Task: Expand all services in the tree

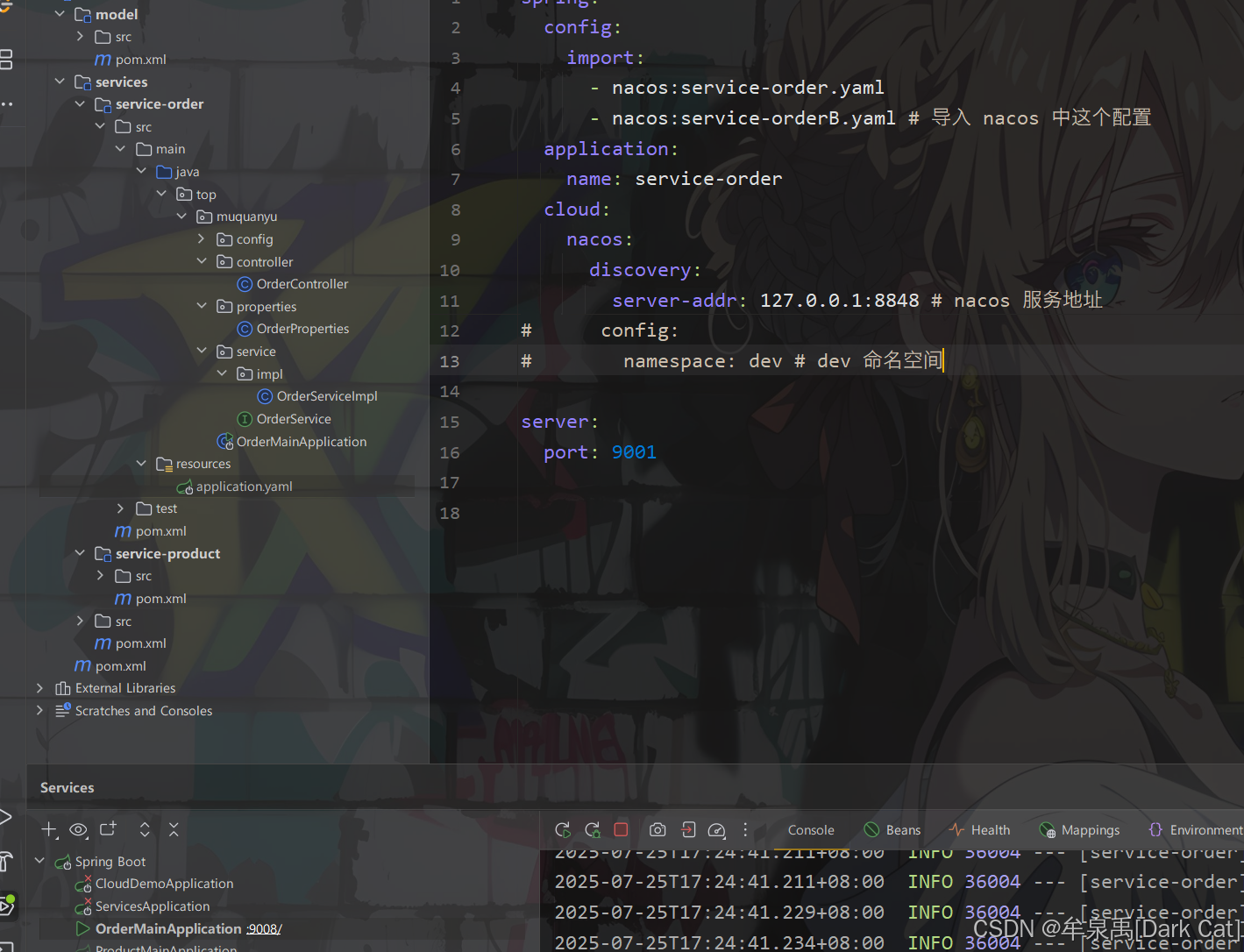Action: [x=145, y=829]
